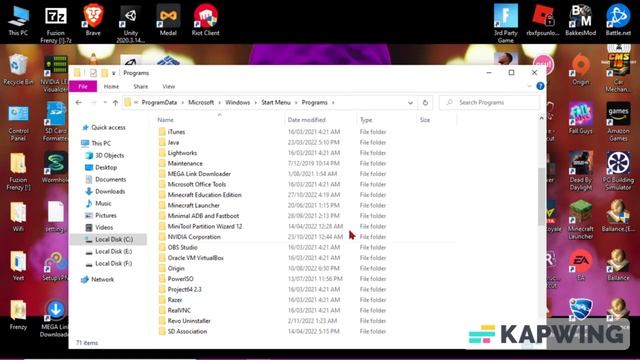Image resolution: width=640 pixels, height=360 pixels.
Task: Refresh the Programs folder view
Action: coord(425,102)
